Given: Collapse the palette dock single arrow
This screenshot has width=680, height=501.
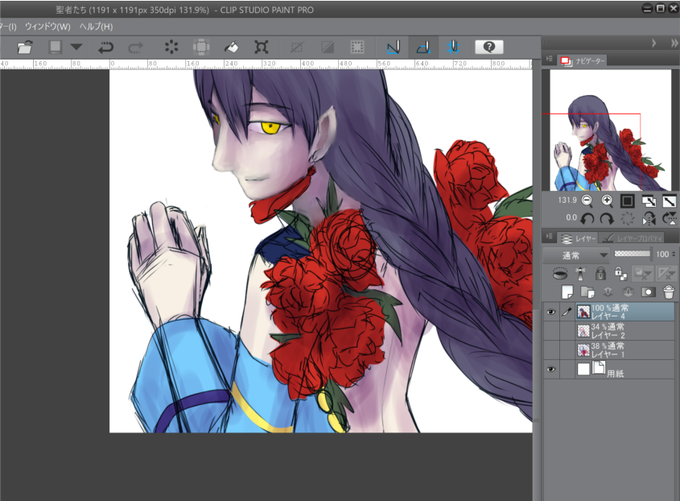Looking at the screenshot, I should point(654,43).
